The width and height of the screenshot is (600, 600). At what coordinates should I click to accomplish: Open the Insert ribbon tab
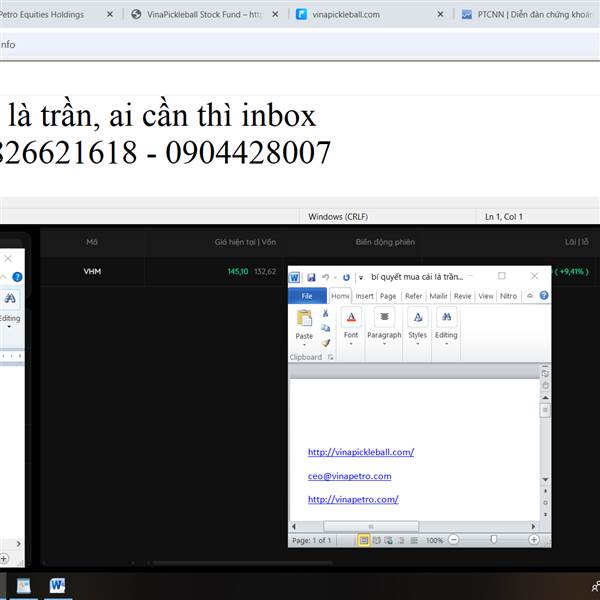364,296
